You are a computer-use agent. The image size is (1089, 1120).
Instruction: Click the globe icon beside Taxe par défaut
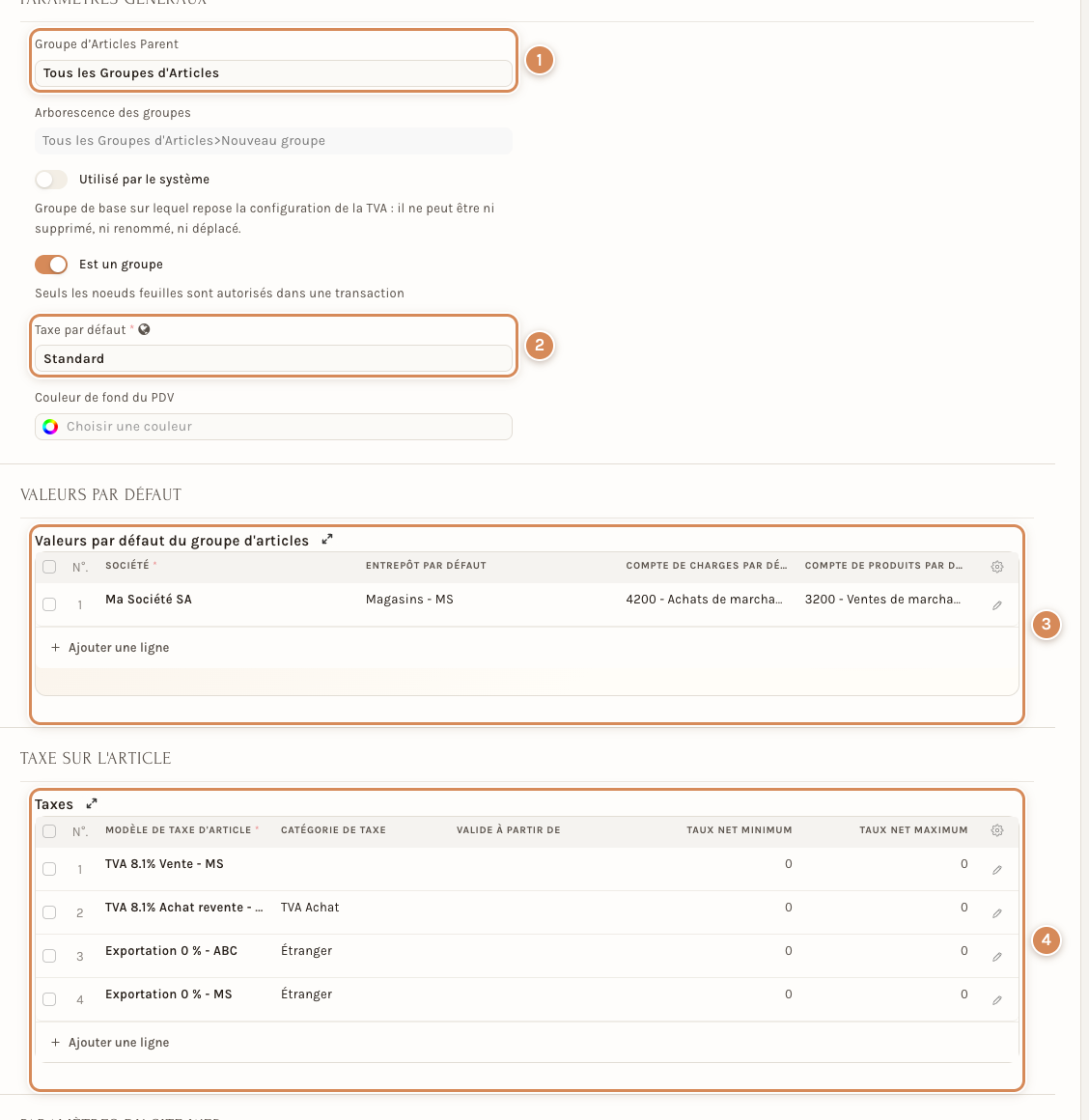(144, 329)
